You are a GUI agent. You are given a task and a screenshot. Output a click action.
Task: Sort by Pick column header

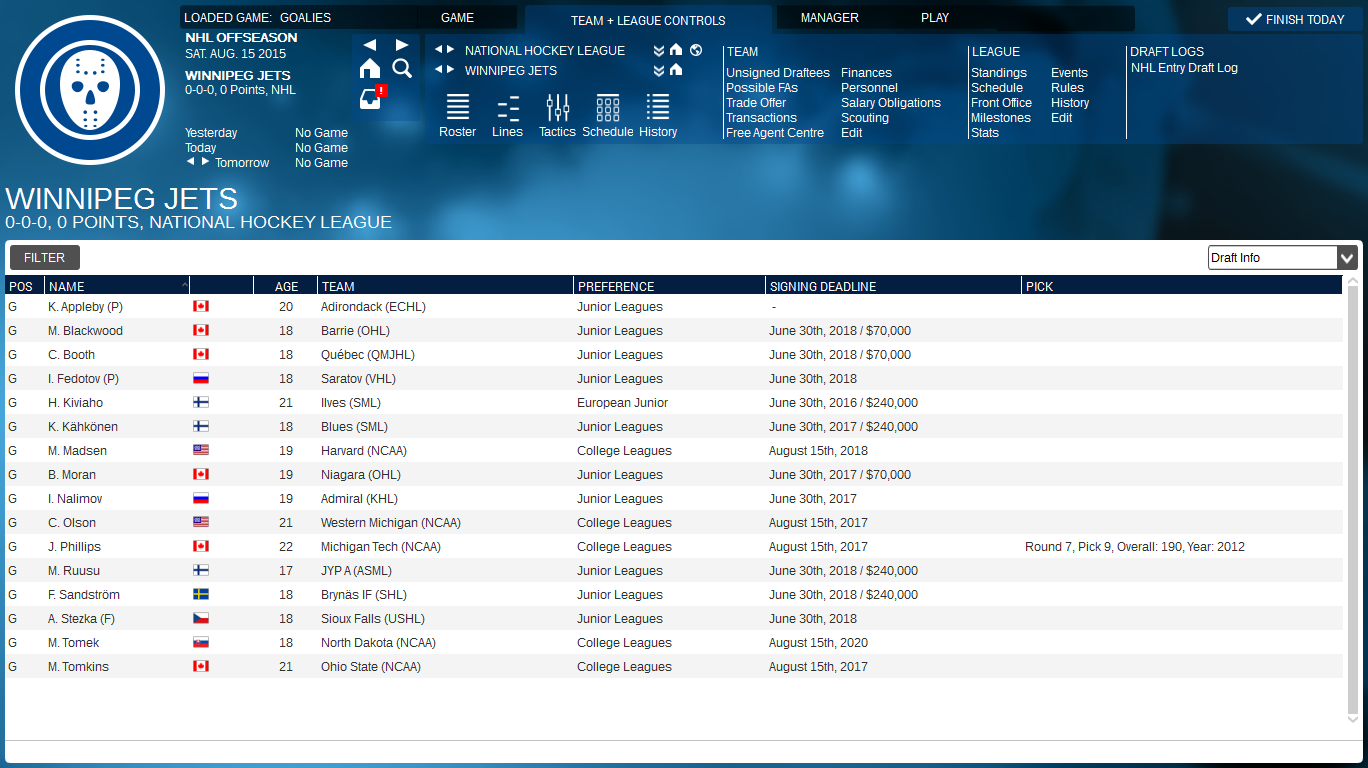(x=1182, y=286)
